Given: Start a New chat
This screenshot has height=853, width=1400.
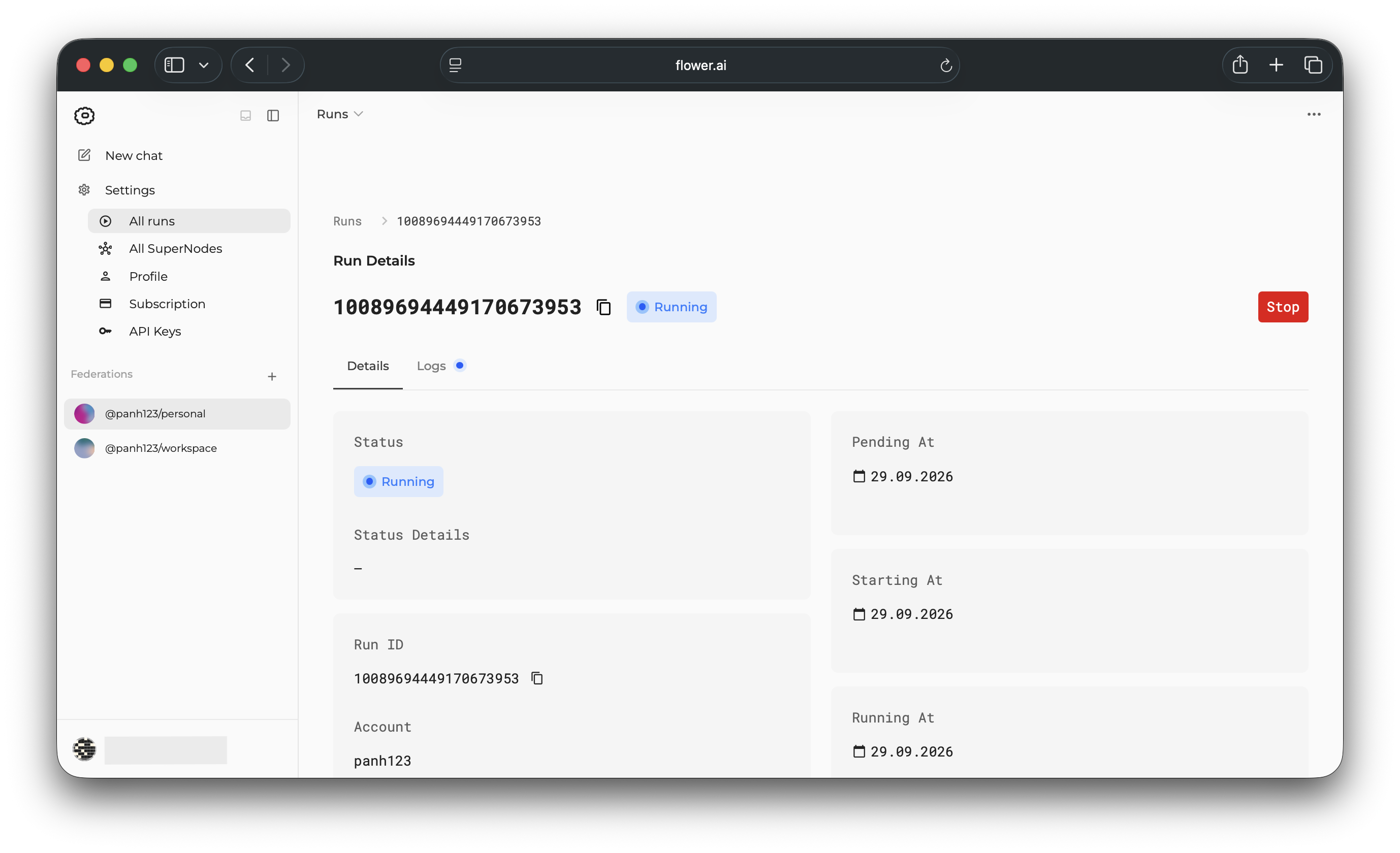Looking at the screenshot, I should 177,155.
